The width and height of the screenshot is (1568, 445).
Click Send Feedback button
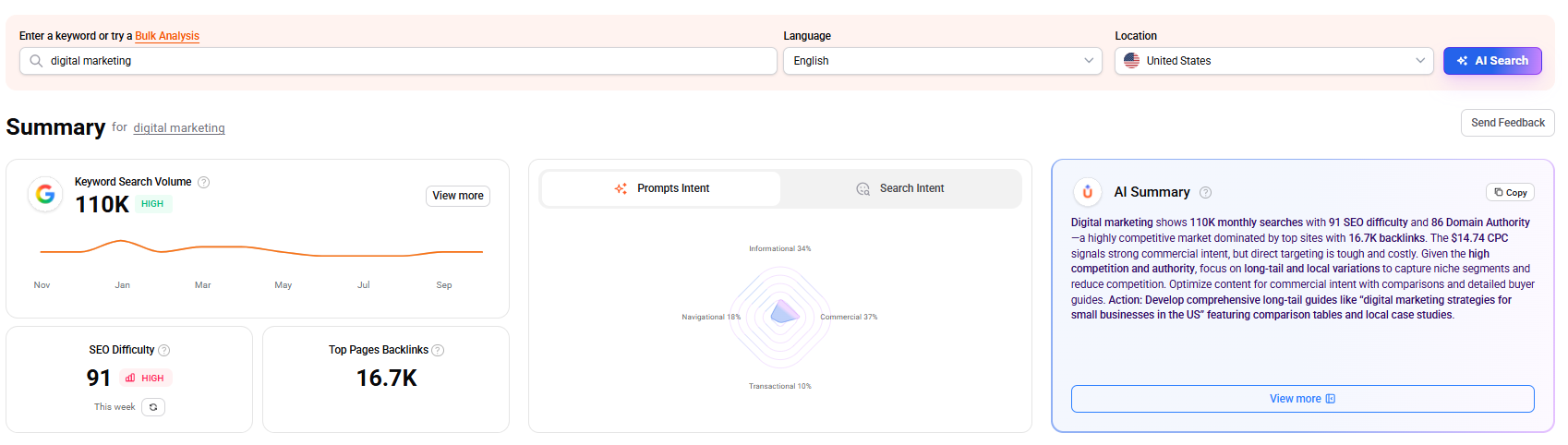1507,123
